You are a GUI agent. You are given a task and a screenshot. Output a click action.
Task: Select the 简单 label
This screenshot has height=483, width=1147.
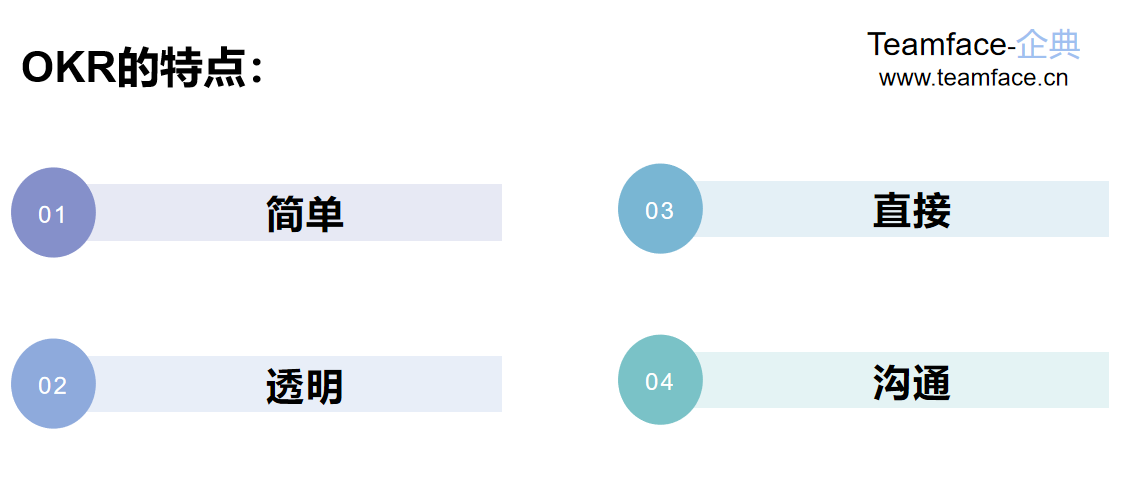[x=304, y=214]
